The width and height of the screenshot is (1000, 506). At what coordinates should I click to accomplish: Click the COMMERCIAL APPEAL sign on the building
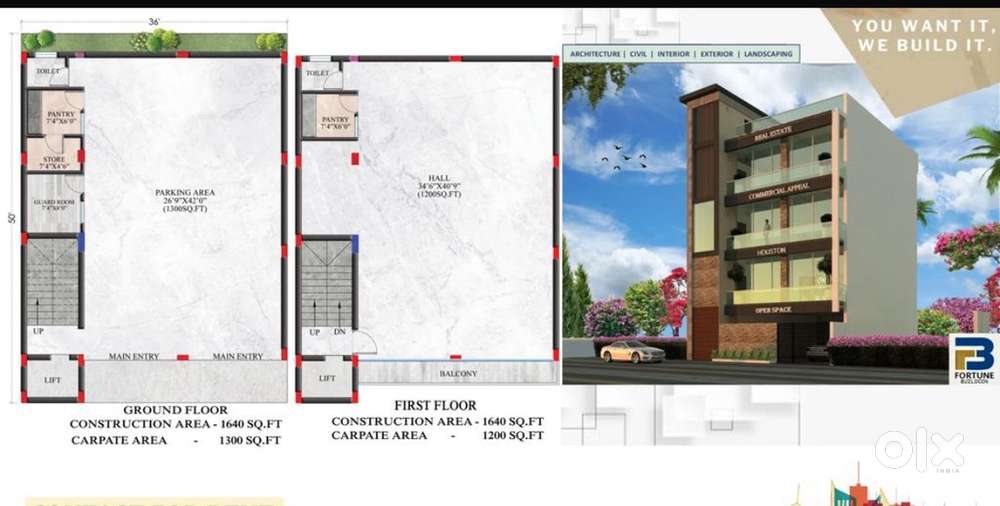tap(779, 191)
